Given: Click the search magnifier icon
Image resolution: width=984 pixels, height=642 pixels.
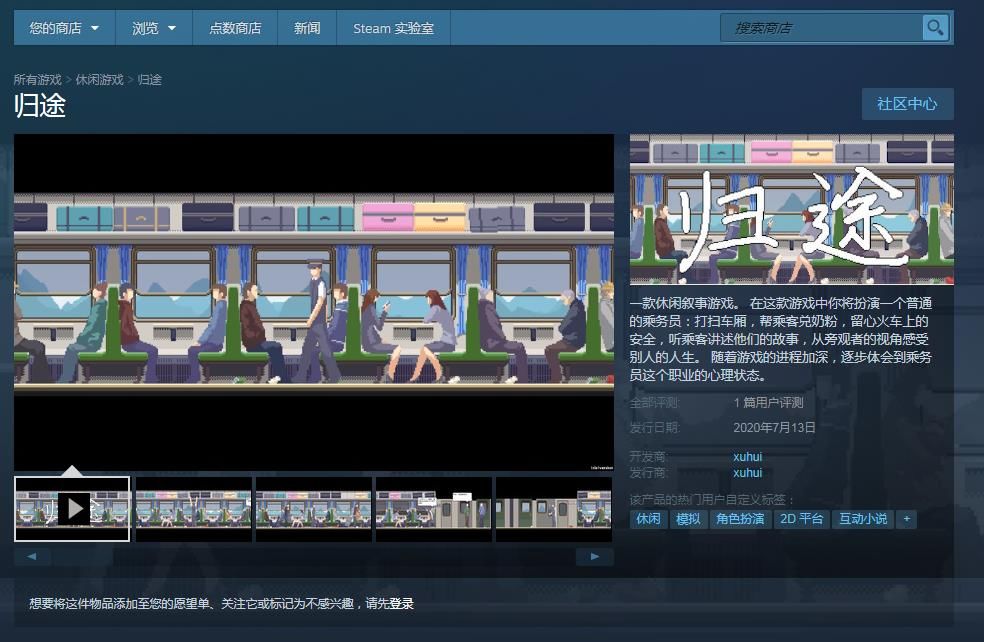Looking at the screenshot, I should [x=935, y=28].
